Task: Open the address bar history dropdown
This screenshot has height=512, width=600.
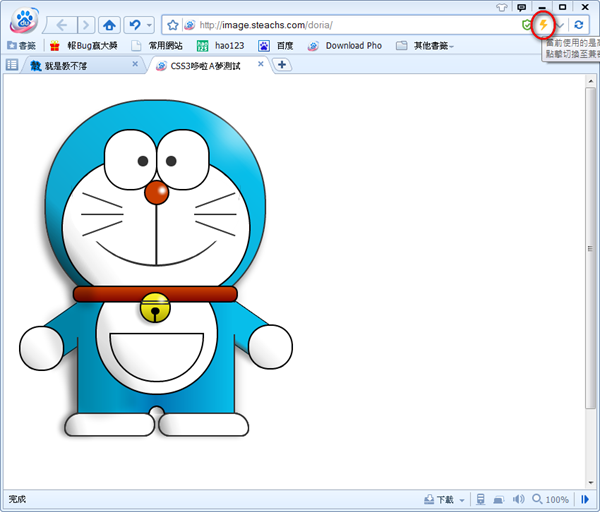Action: [x=560, y=24]
